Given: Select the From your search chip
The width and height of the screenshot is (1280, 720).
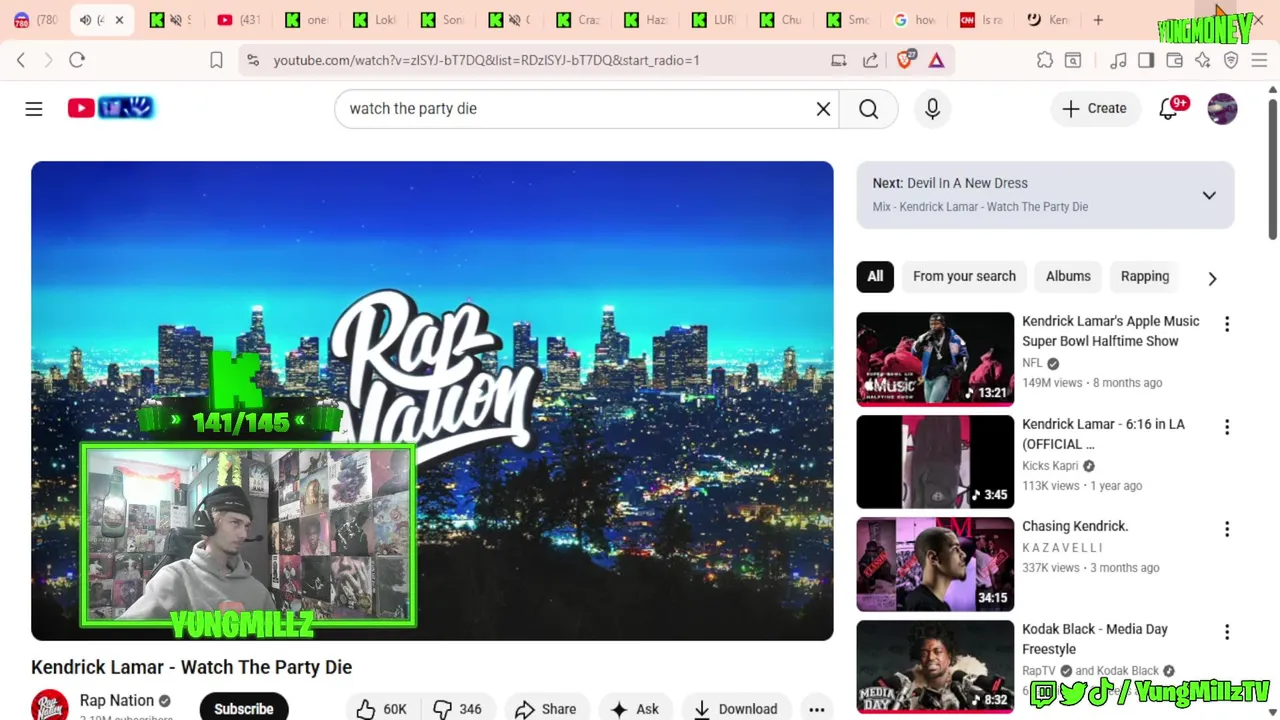Looking at the screenshot, I should [x=964, y=276].
